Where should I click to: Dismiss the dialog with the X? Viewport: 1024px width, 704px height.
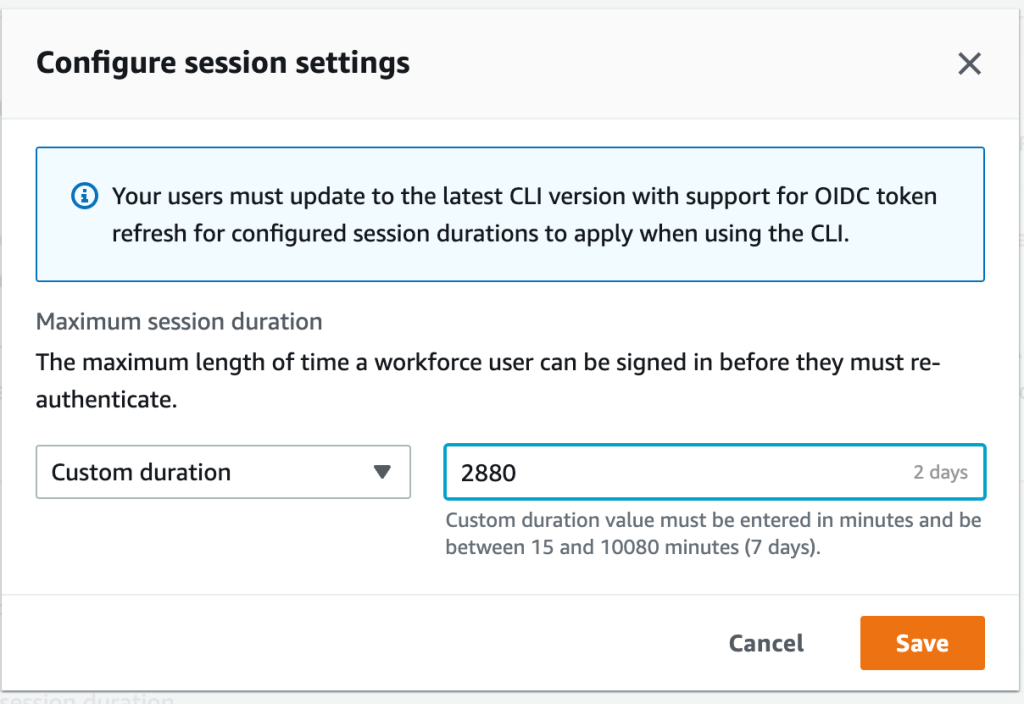[969, 63]
